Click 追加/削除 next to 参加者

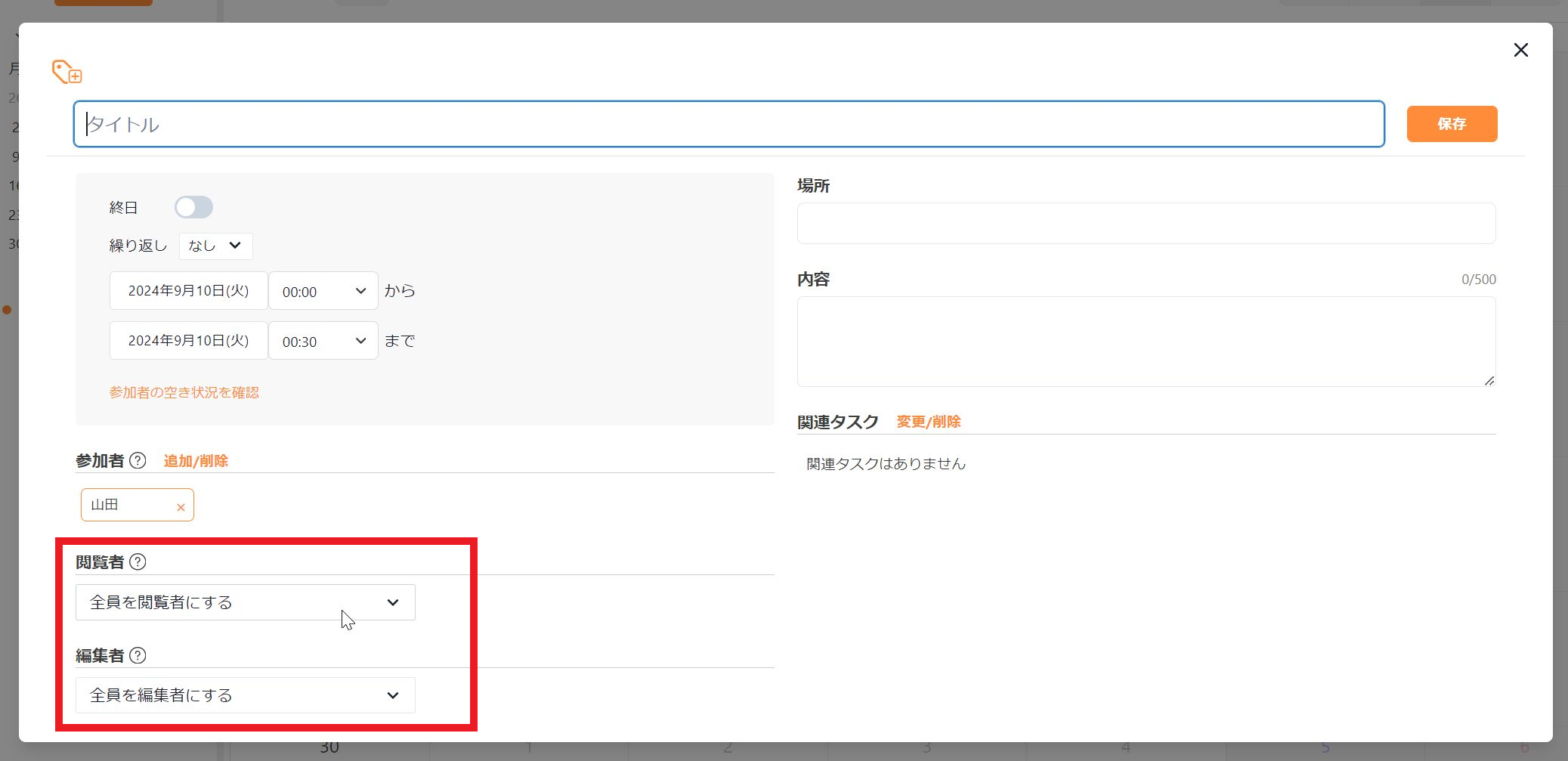point(196,460)
